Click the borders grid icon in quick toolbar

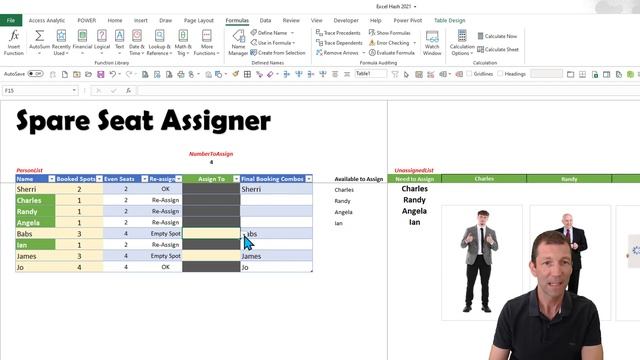(247, 74)
